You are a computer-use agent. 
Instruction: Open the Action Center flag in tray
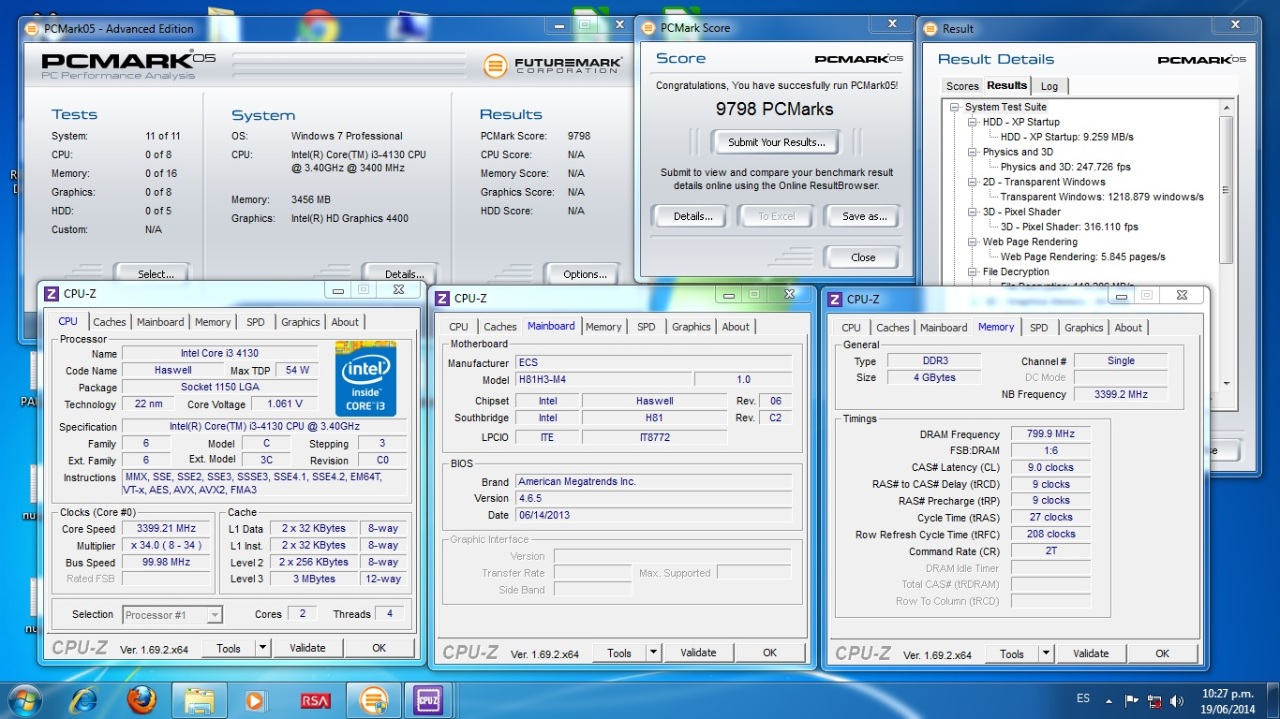pyautogui.click(x=1132, y=700)
